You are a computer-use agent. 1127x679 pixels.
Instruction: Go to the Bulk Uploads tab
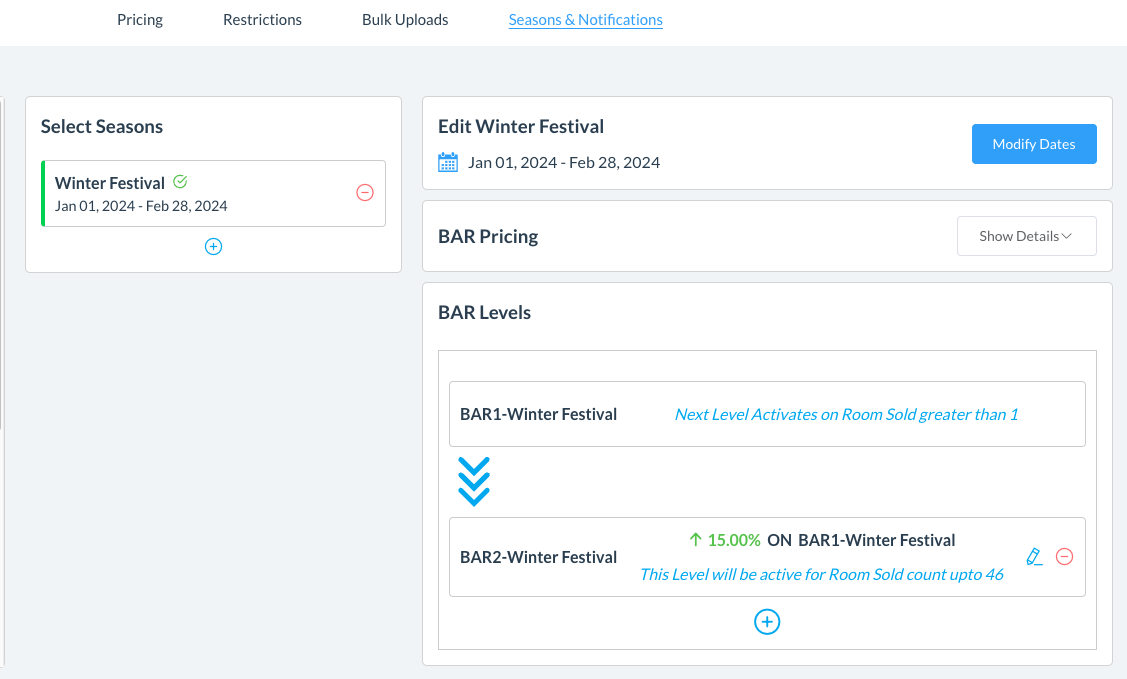click(x=405, y=19)
